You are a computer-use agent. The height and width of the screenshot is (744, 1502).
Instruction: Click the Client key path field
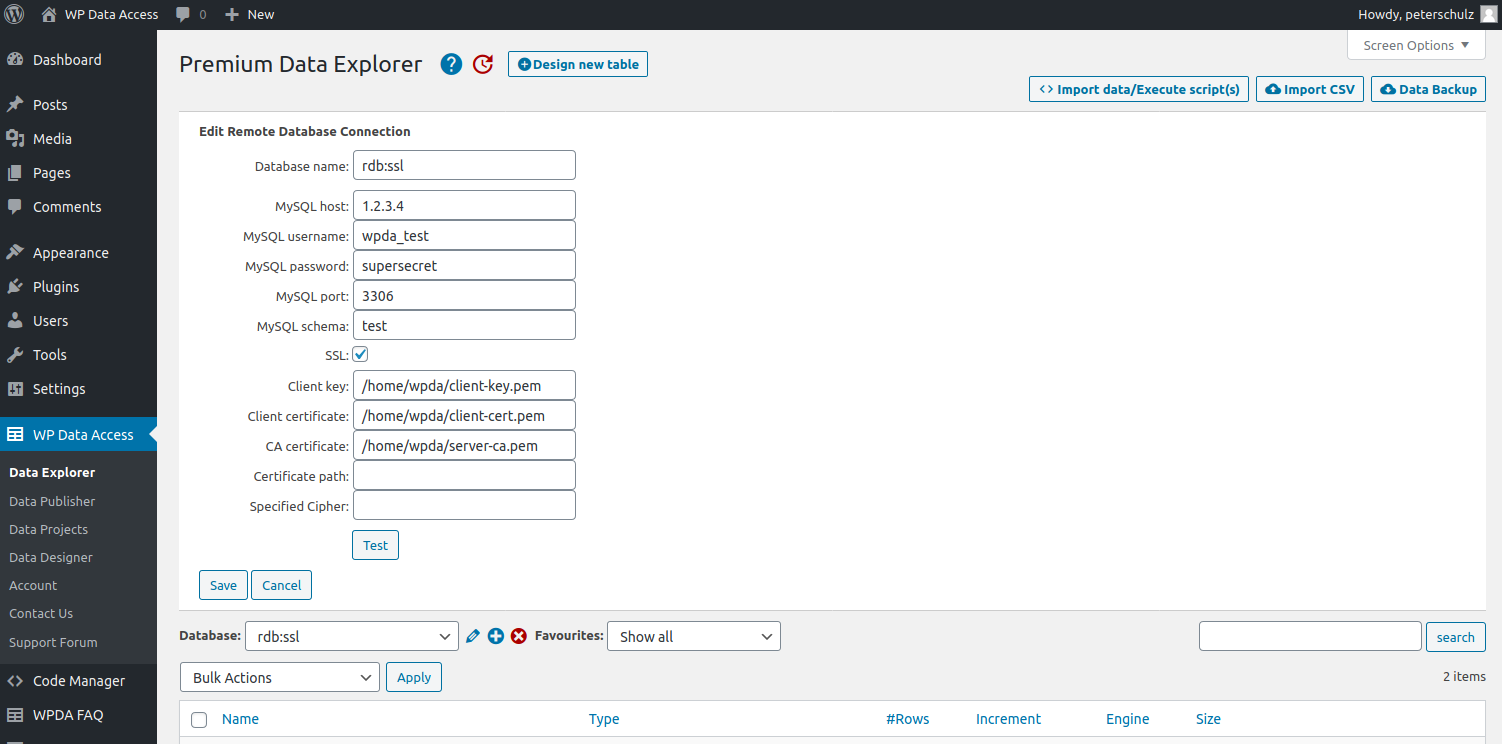464,385
